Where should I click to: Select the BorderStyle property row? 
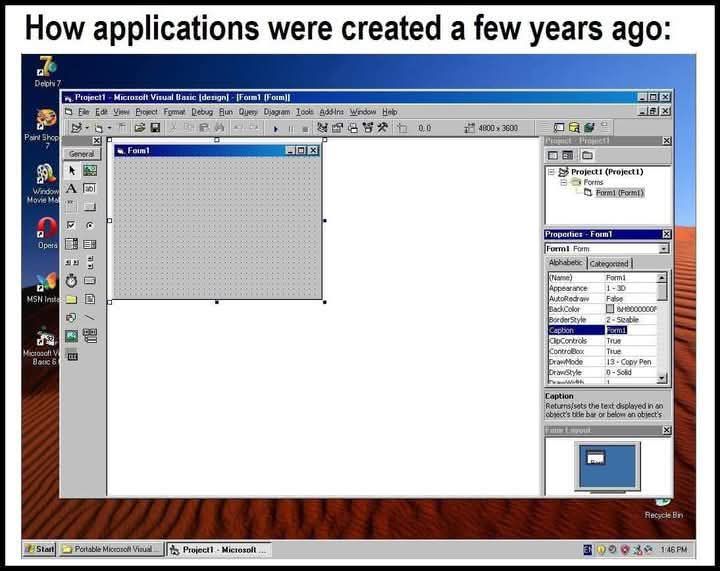602,320
